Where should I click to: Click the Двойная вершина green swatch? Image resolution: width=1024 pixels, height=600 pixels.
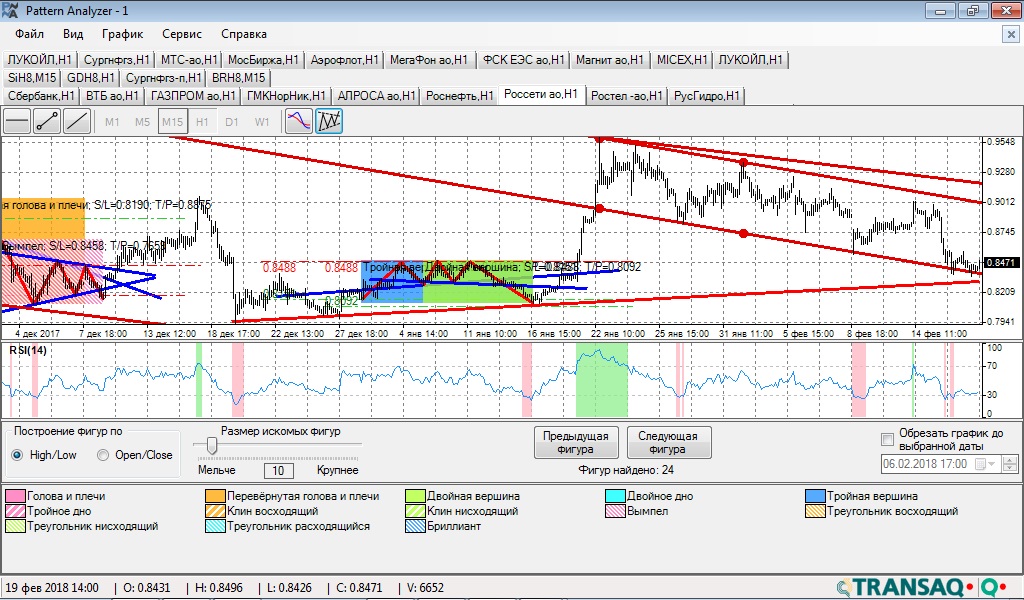415,496
